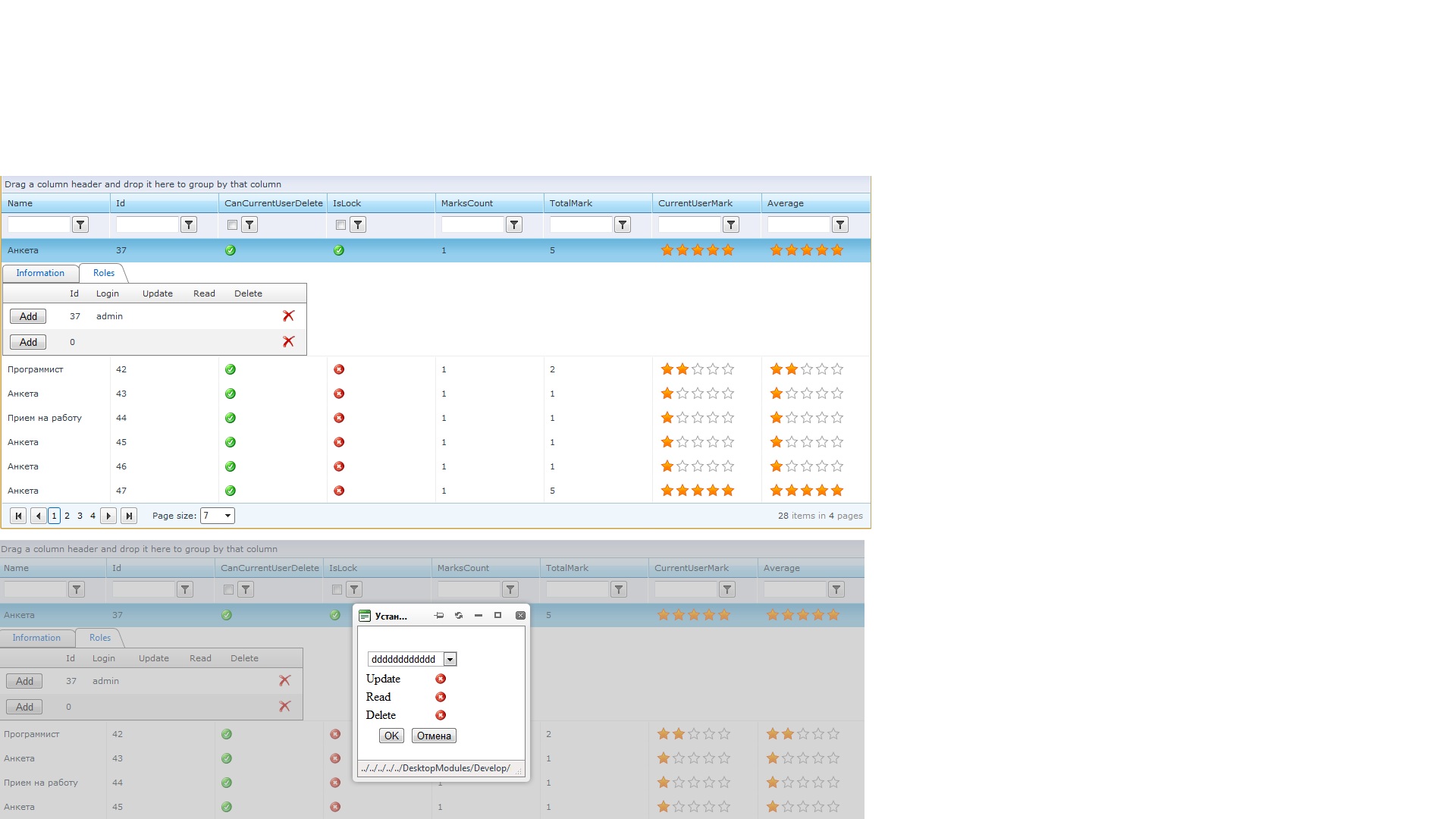This screenshot has height=819, width=1456.
Task: Set Программист CurrentUserMark to fourth star, upper grid
Action: tap(713, 370)
